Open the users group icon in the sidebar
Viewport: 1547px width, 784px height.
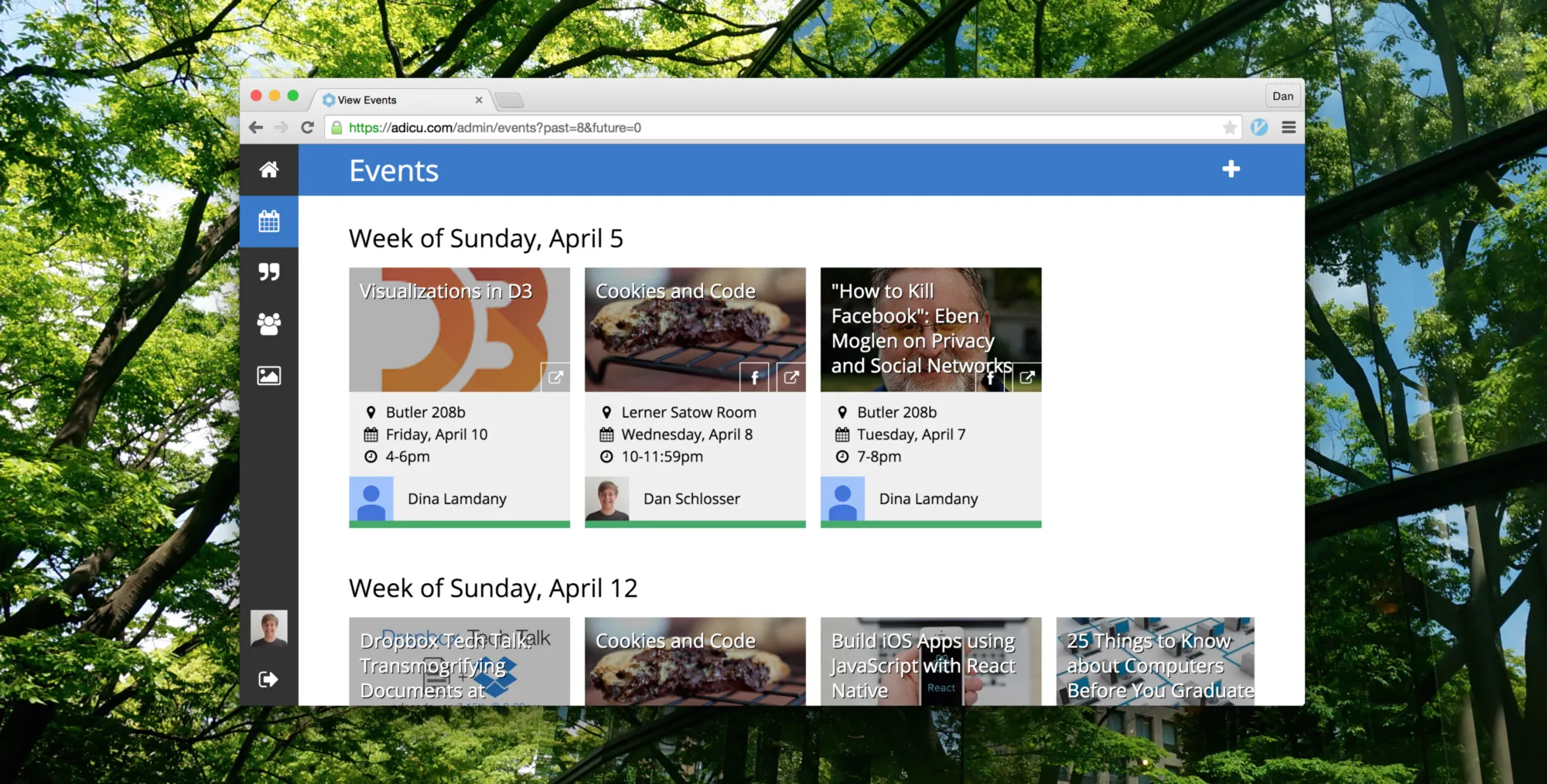[x=268, y=324]
